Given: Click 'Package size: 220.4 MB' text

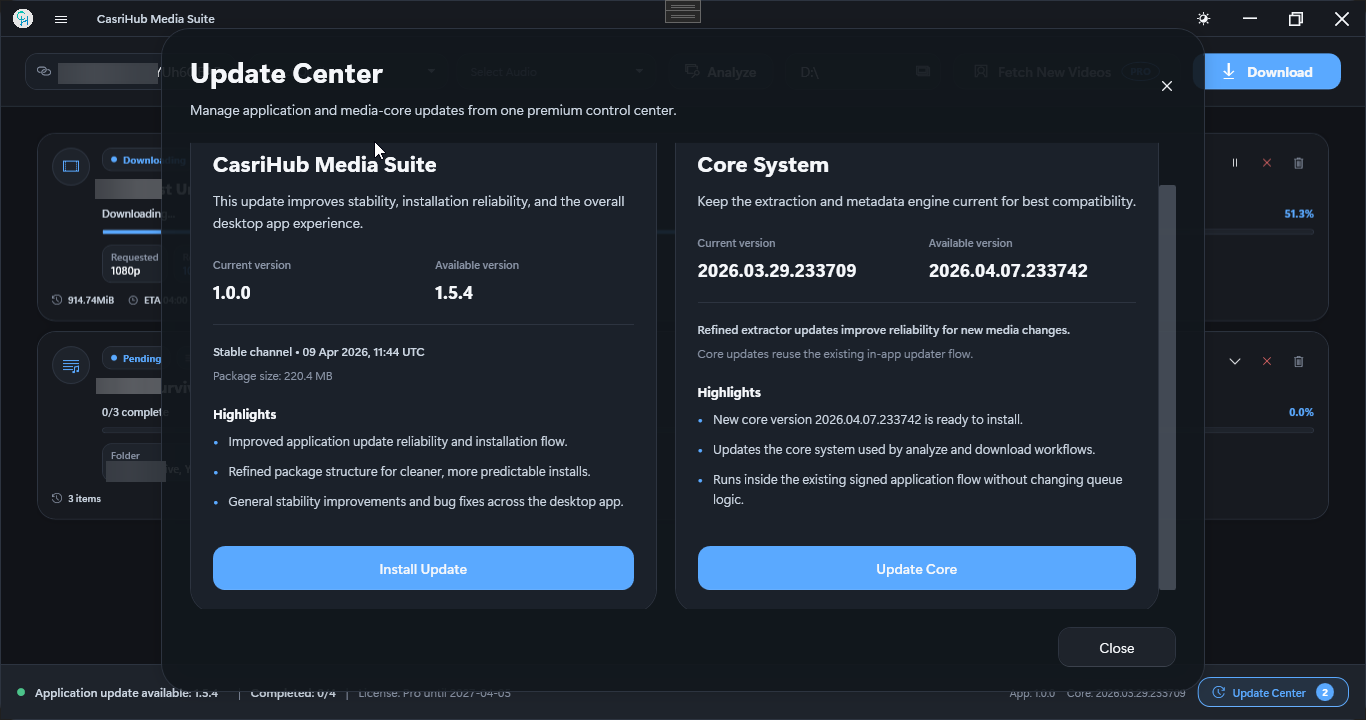Looking at the screenshot, I should pyautogui.click(x=273, y=376).
